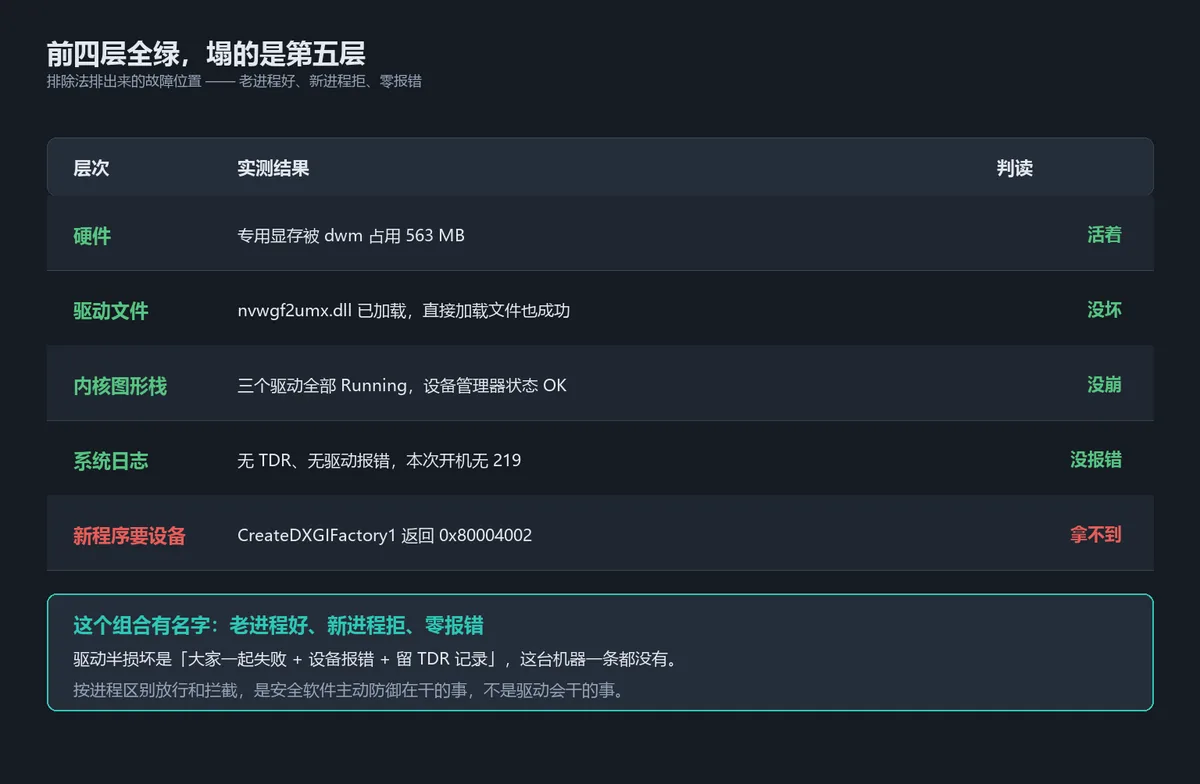Viewport: 1200px width, 784px height.
Task: Click the nvwgf2umx.dll 已加载 result text
Action: [404, 311]
